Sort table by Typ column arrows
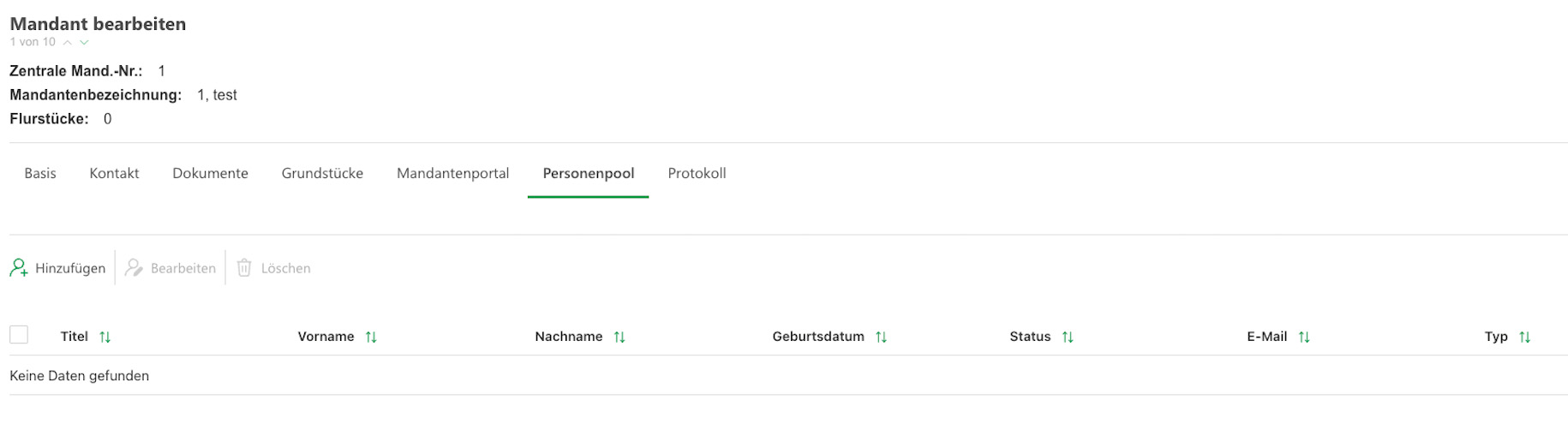 pyautogui.click(x=1524, y=337)
